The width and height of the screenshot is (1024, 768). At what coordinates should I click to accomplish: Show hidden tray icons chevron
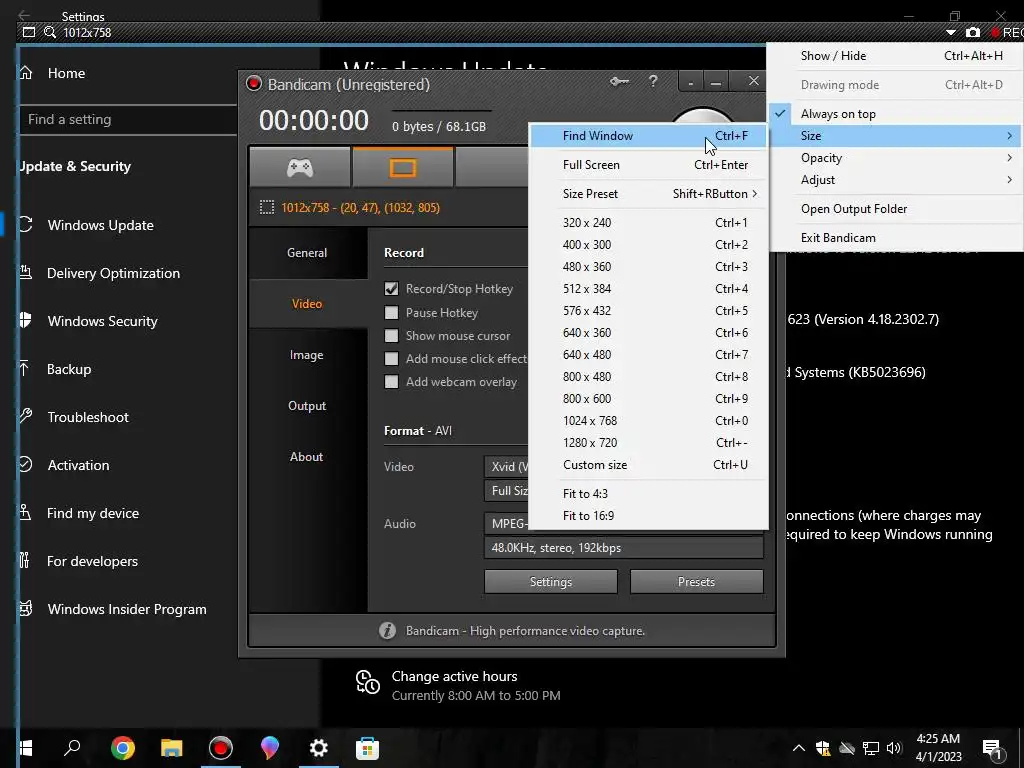pos(799,748)
